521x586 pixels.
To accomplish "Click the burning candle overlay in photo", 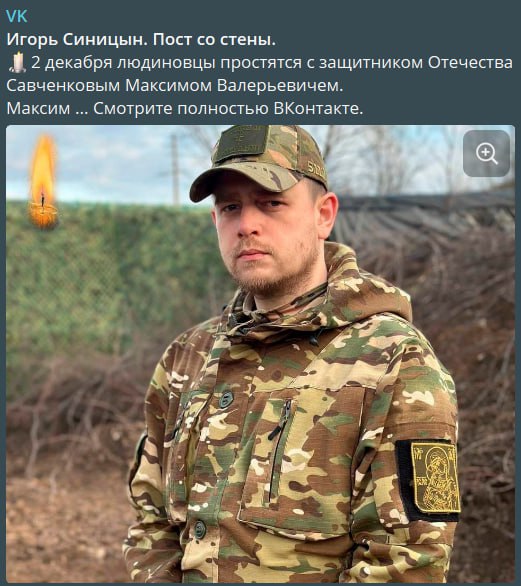I will (43, 182).
